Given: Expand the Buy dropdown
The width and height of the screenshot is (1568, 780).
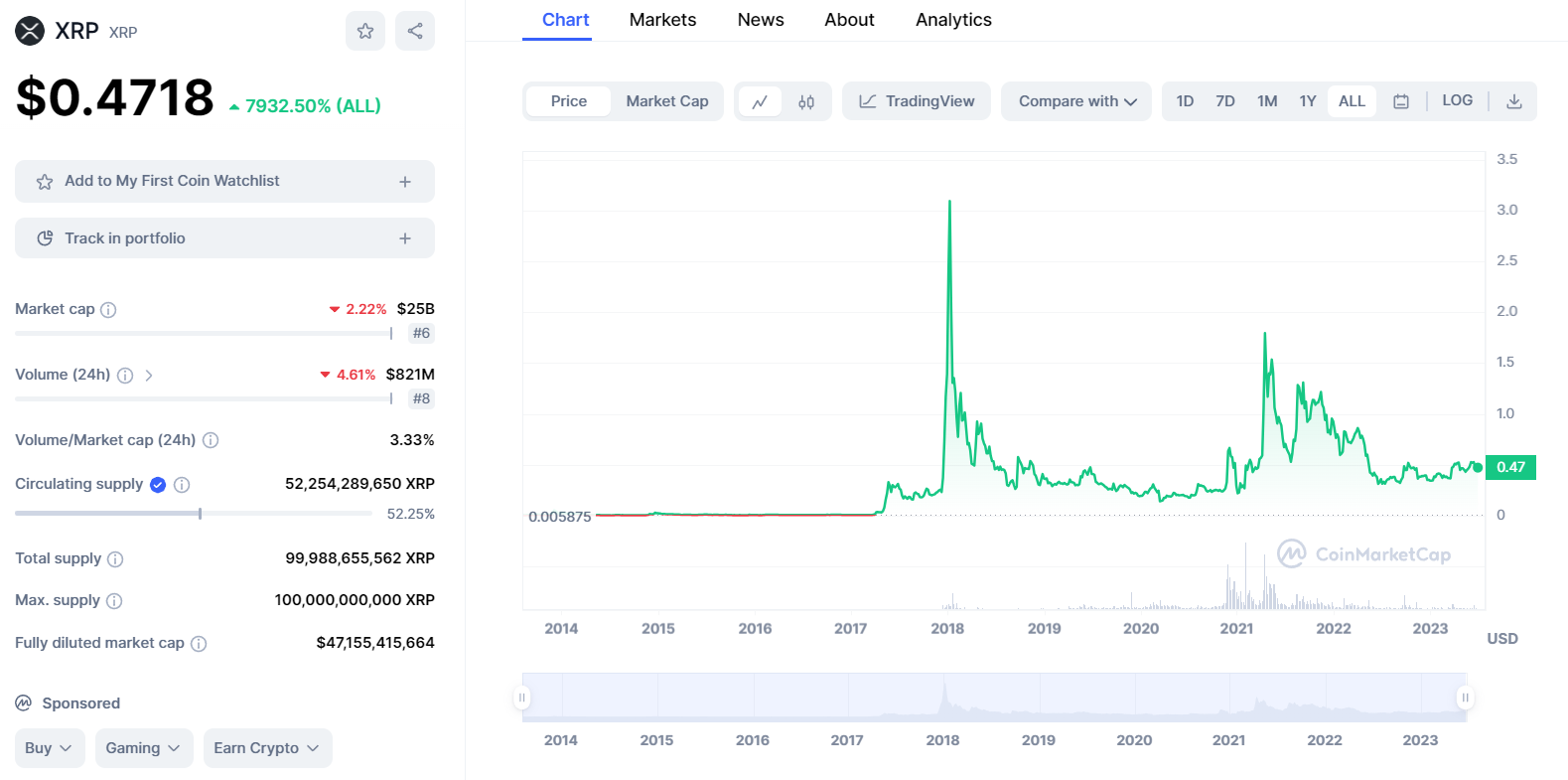Looking at the screenshot, I should [x=50, y=748].
